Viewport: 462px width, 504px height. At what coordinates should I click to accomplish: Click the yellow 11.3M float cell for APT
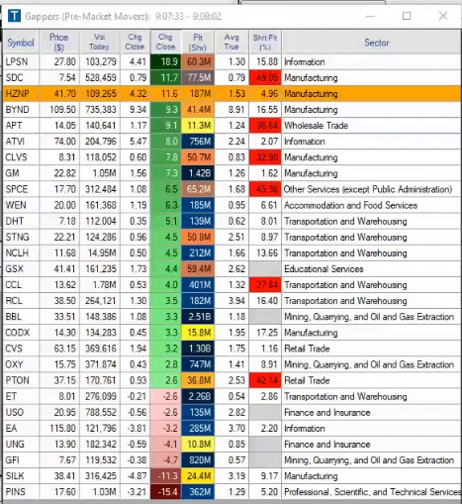198,126
